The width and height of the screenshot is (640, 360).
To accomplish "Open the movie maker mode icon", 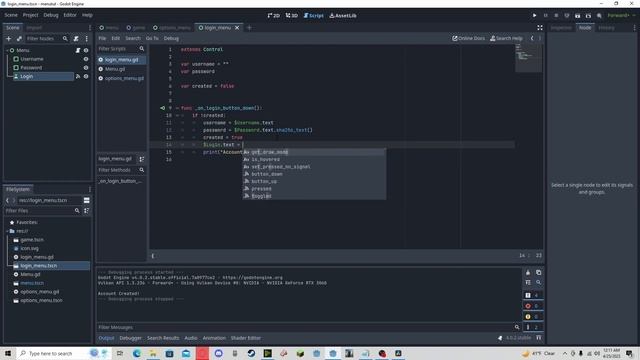I will click(x=599, y=16).
